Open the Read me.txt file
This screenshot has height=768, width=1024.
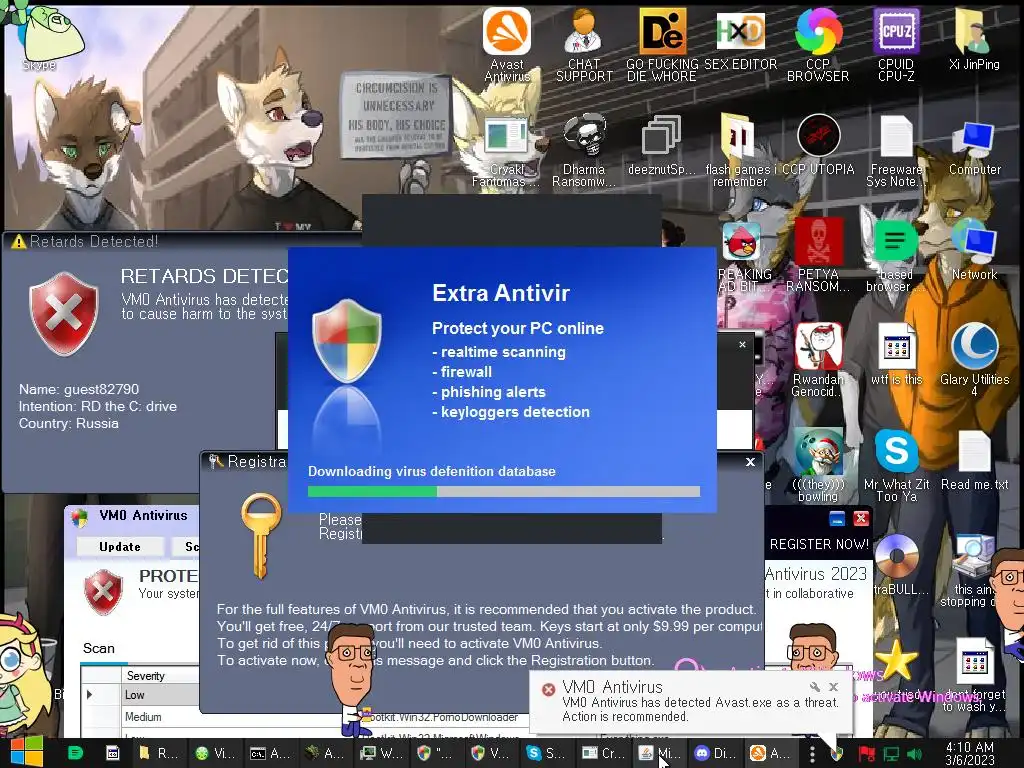pyautogui.click(x=974, y=461)
